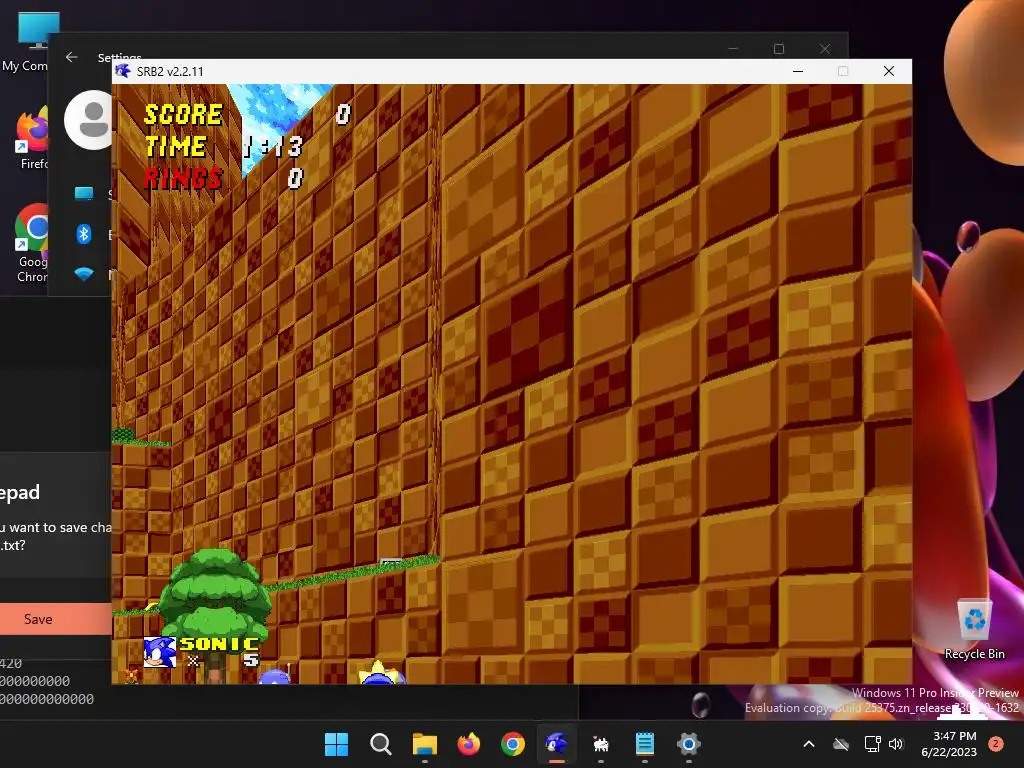
Task: Launch Firefox from the taskbar
Action: point(468,743)
